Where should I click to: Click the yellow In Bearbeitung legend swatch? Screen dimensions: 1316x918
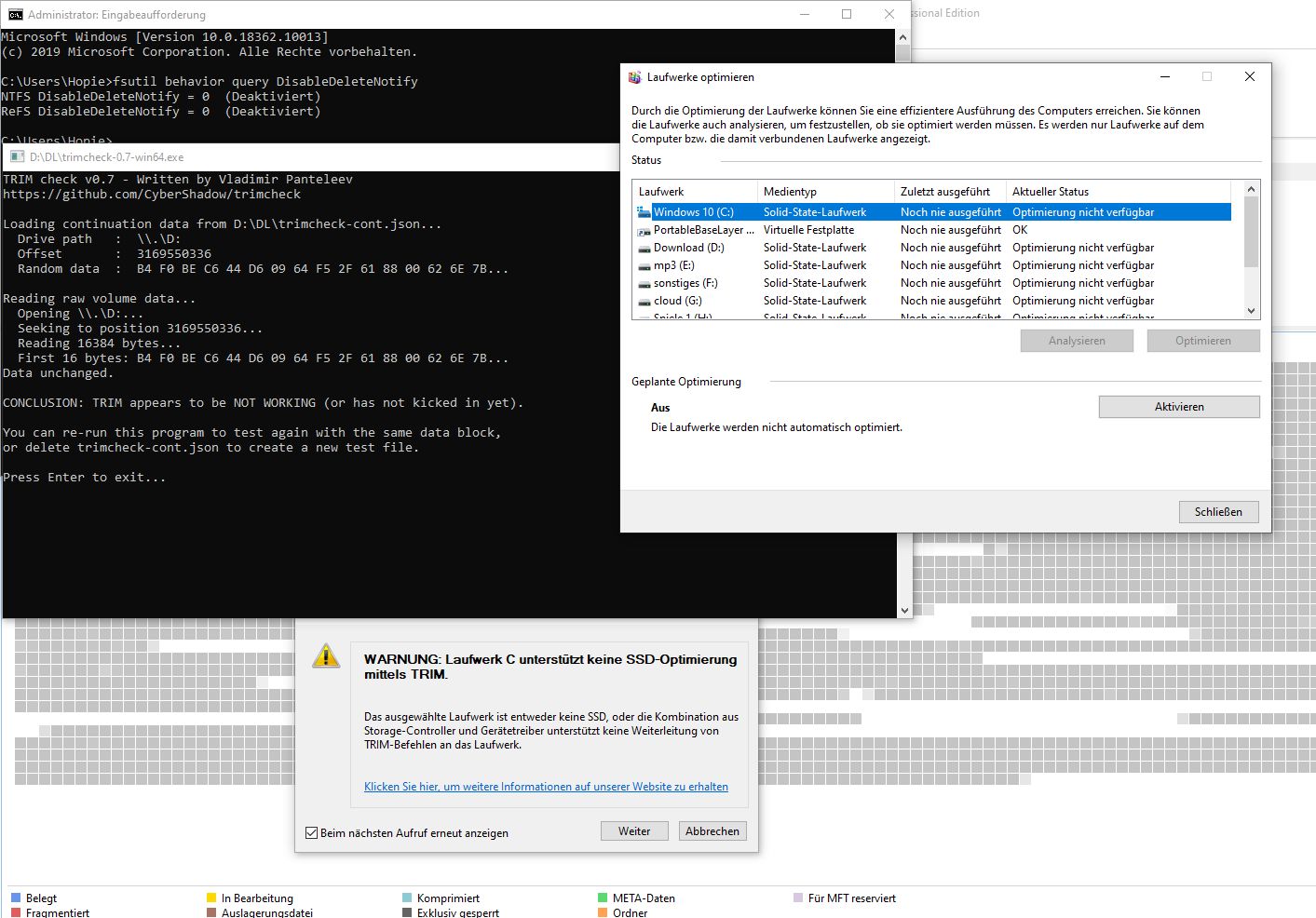(x=211, y=898)
